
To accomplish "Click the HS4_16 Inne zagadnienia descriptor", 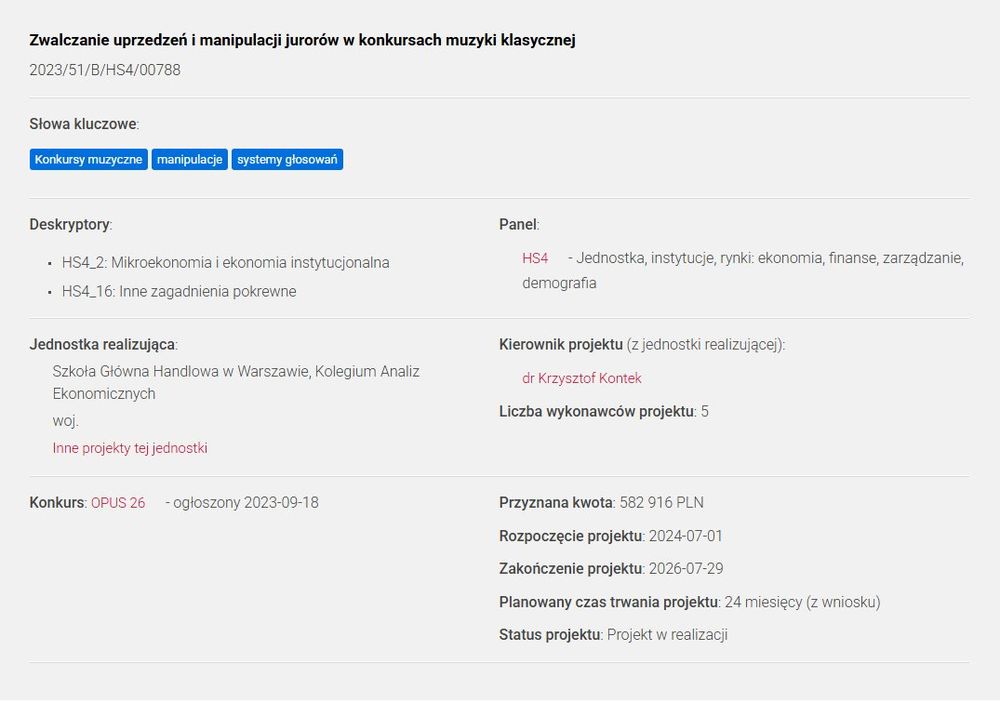I will pyautogui.click(x=179, y=292).
